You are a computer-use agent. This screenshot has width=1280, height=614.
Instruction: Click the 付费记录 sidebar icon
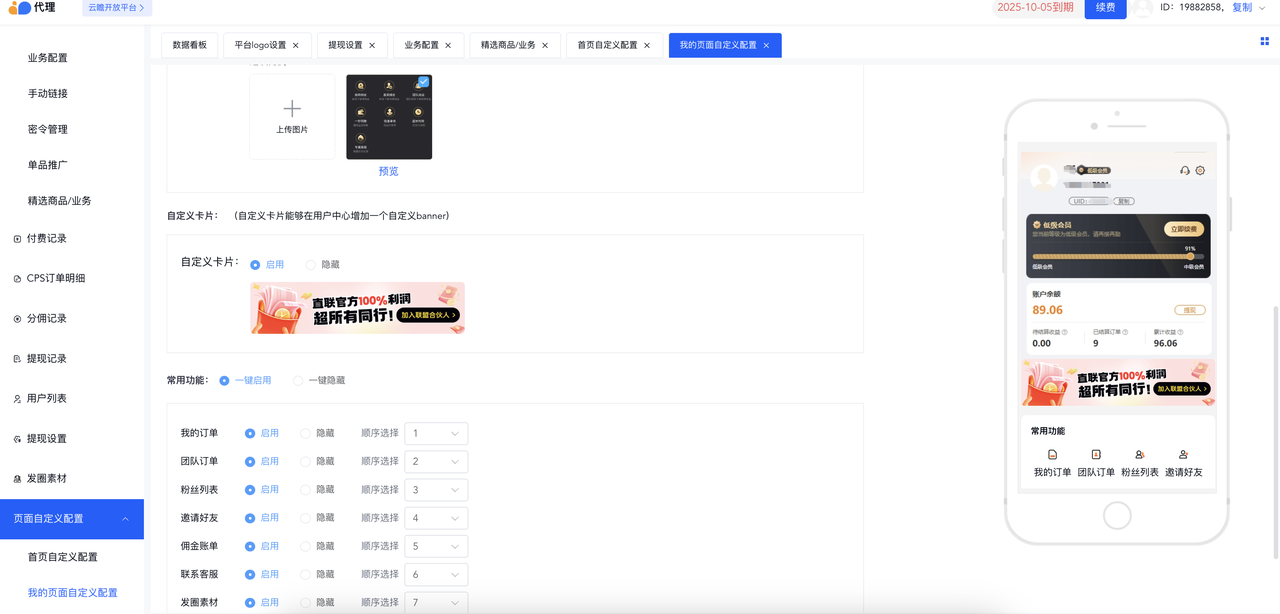coord(17,239)
